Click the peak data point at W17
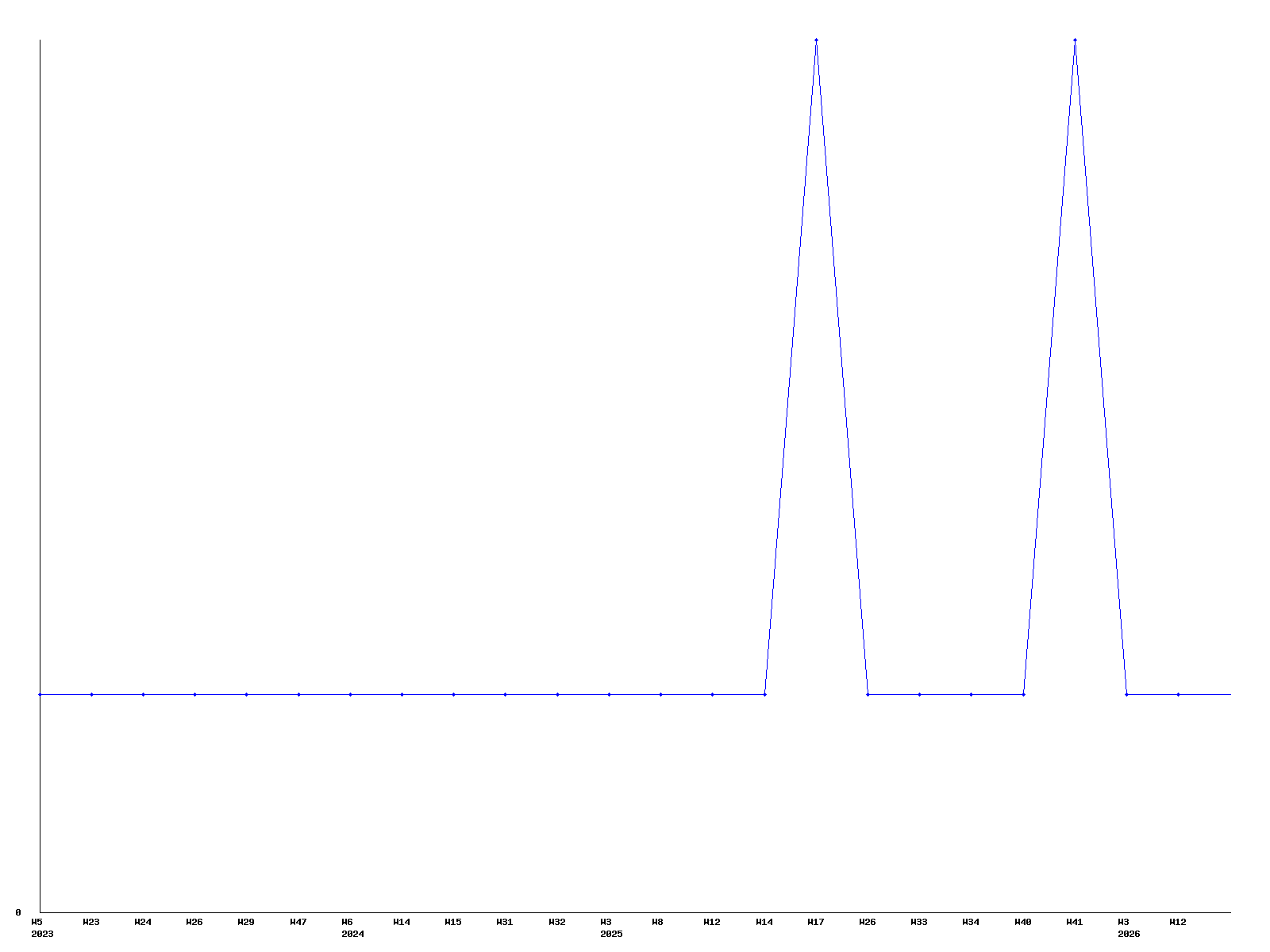1270x952 pixels. (x=816, y=40)
